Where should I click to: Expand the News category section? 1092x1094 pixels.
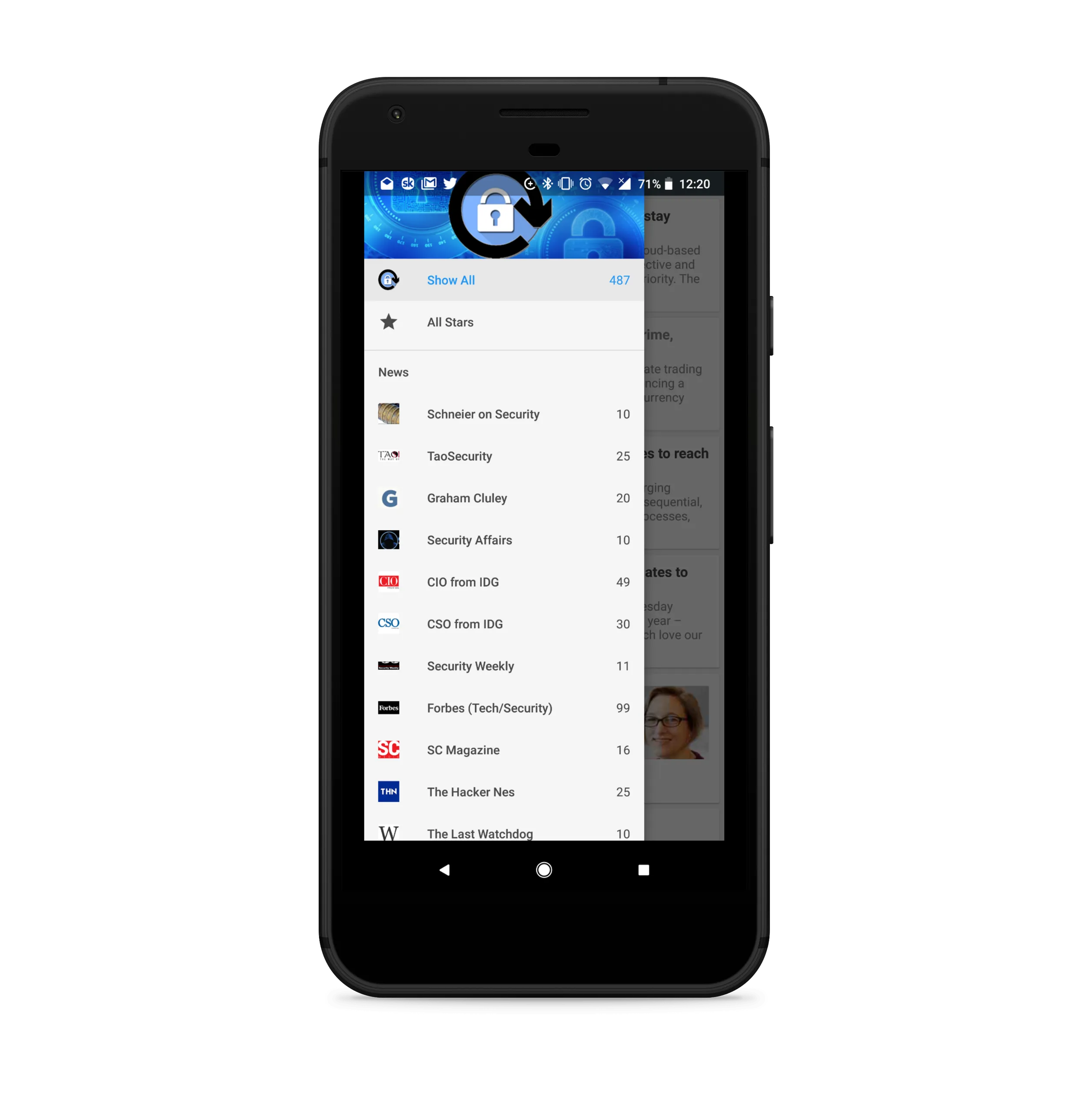[392, 372]
